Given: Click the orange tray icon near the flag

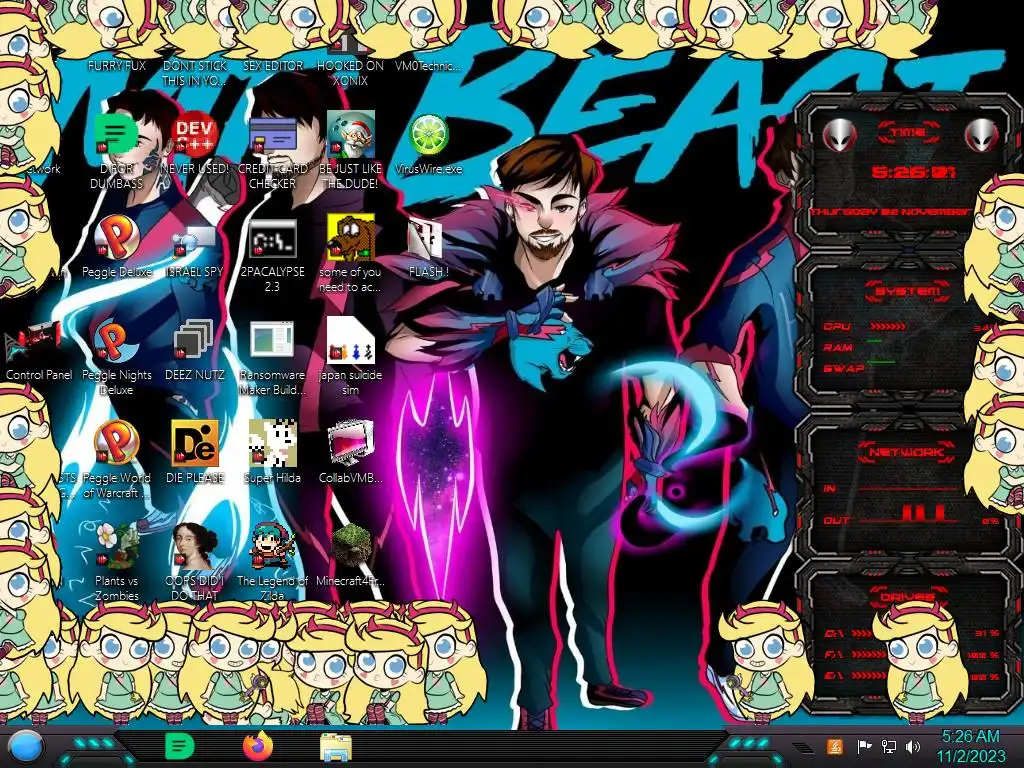Looking at the screenshot, I should [x=834, y=746].
